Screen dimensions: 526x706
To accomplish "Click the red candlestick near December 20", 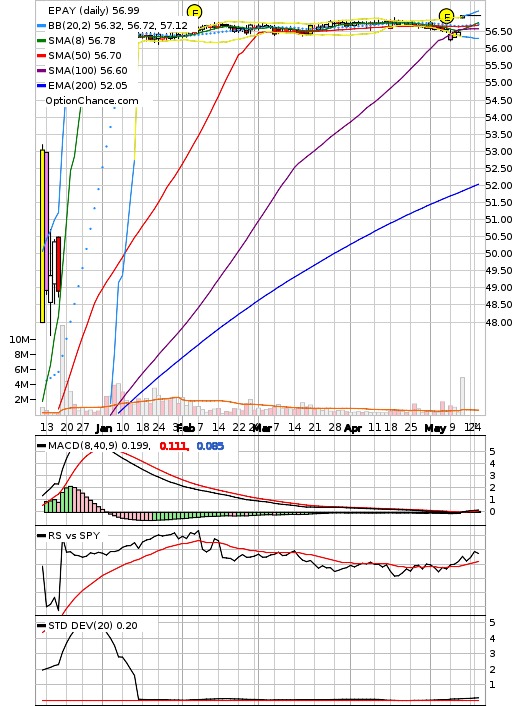I will pos(59,264).
